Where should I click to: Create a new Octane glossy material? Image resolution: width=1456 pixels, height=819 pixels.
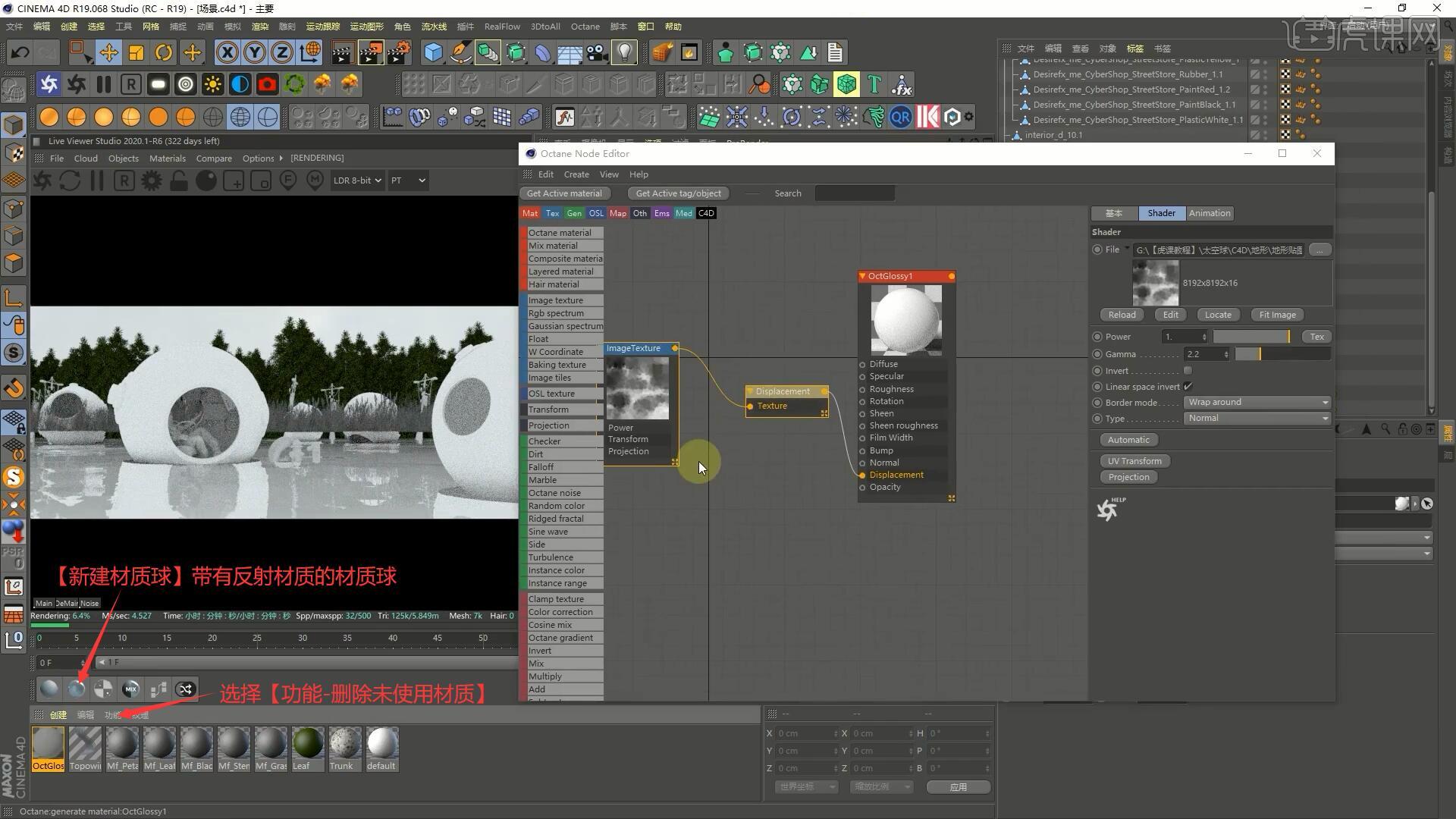tap(77, 689)
